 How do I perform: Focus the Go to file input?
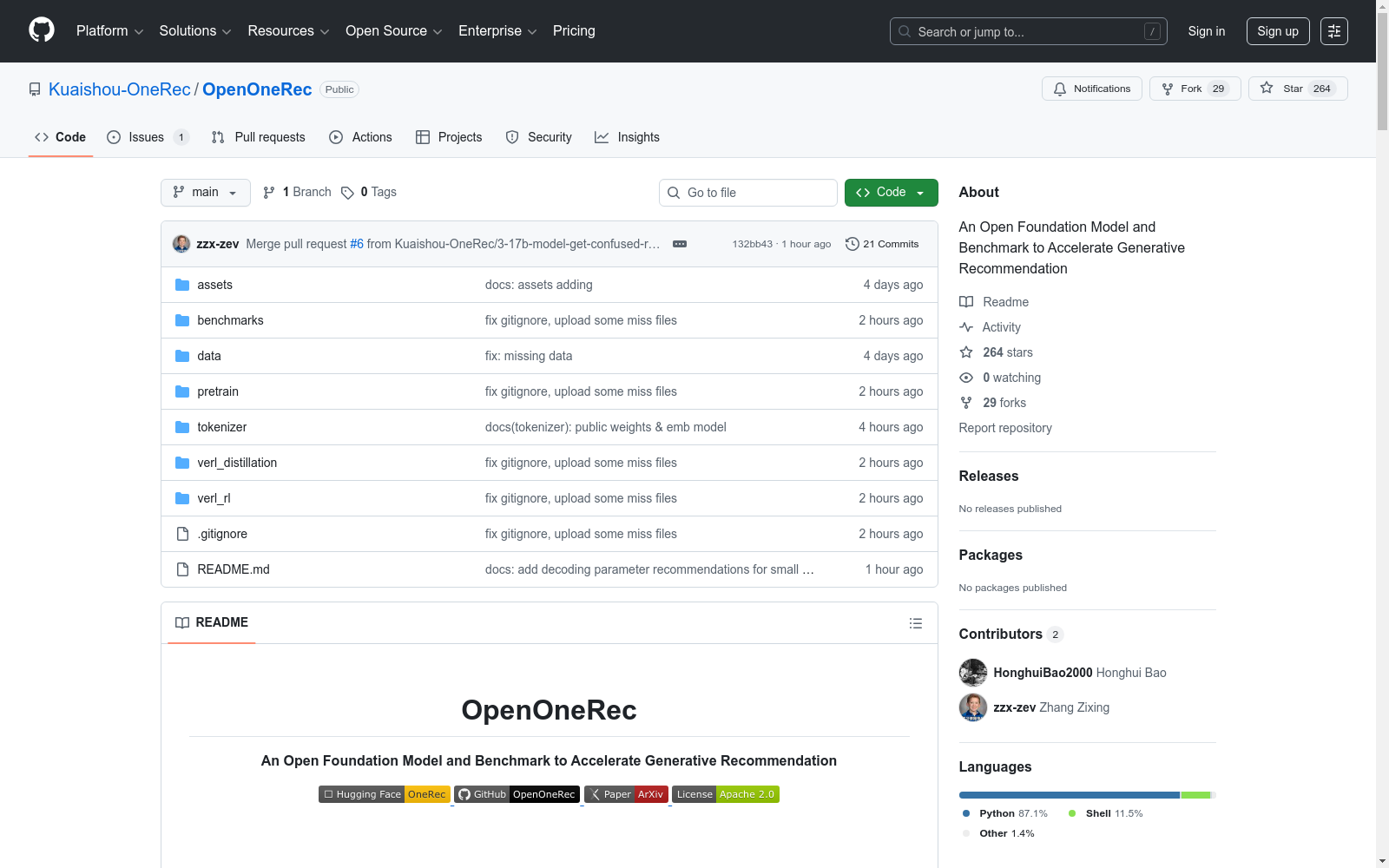tap(748, 193)
